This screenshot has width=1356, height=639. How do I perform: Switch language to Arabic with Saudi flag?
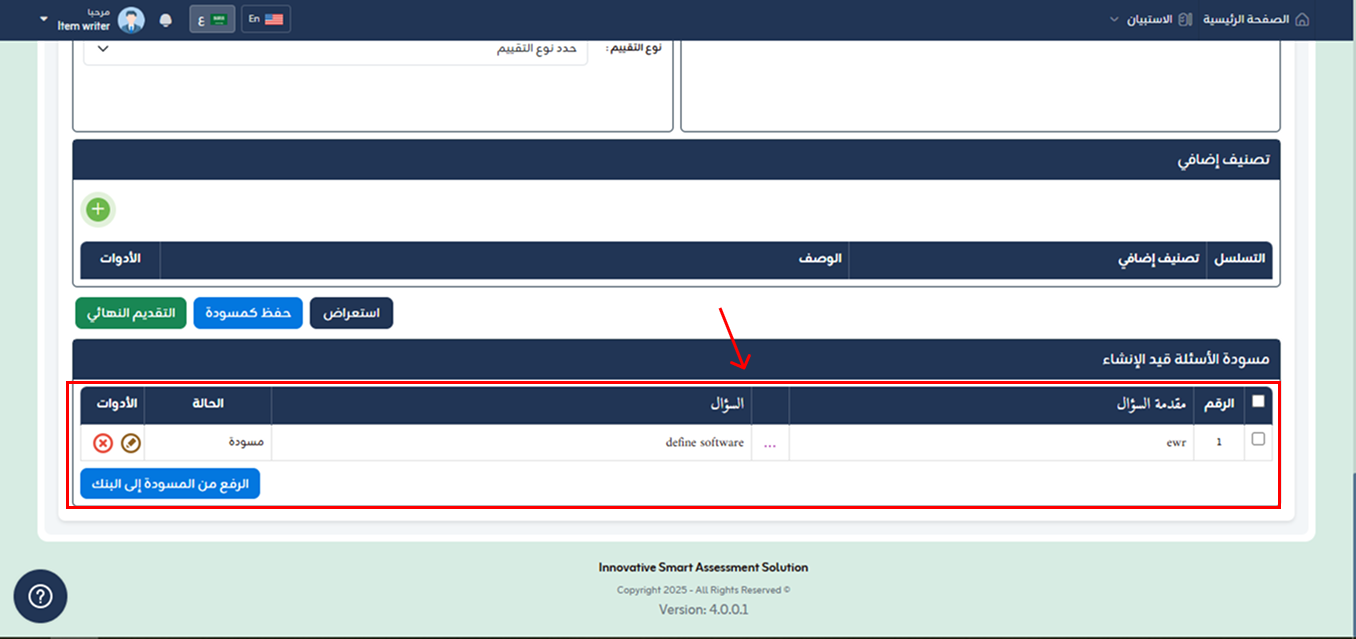212,19
